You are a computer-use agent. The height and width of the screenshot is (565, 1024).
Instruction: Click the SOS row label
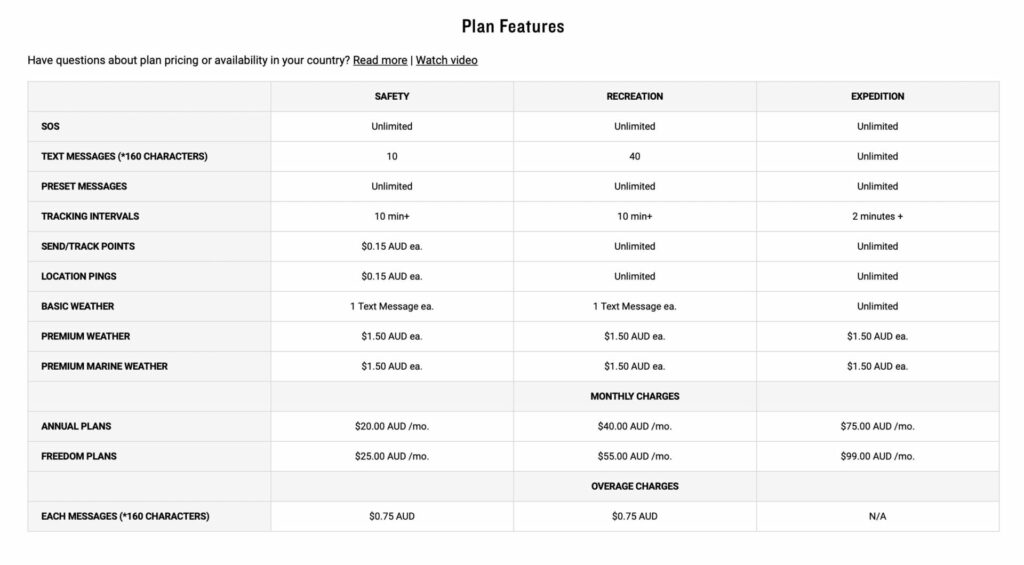(x=50, y=127)
